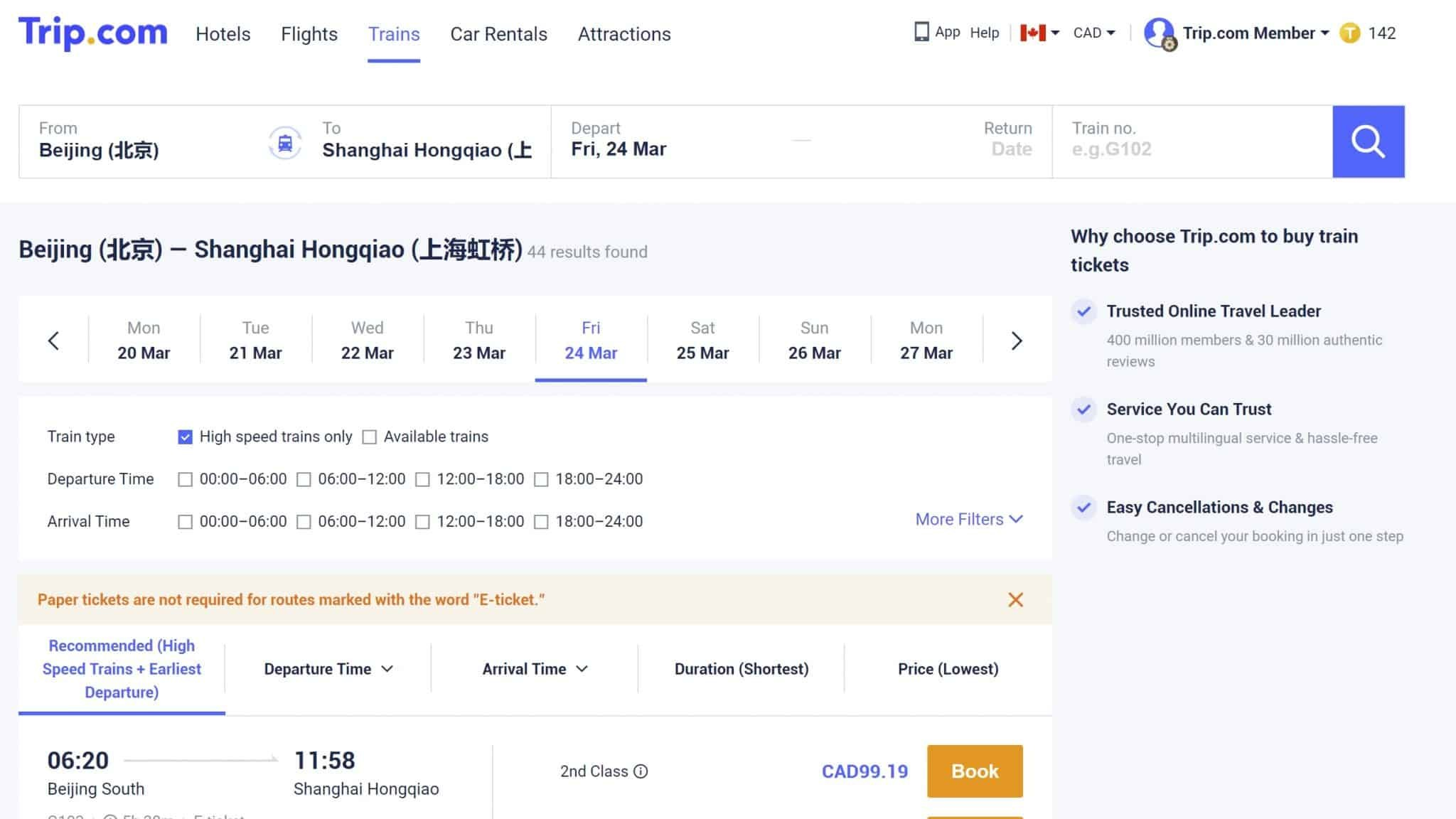Image resolution: width=1456 pixels, height=819 pixels.
Task: Select Mon 20 Mar date
Action: (144, 341)
